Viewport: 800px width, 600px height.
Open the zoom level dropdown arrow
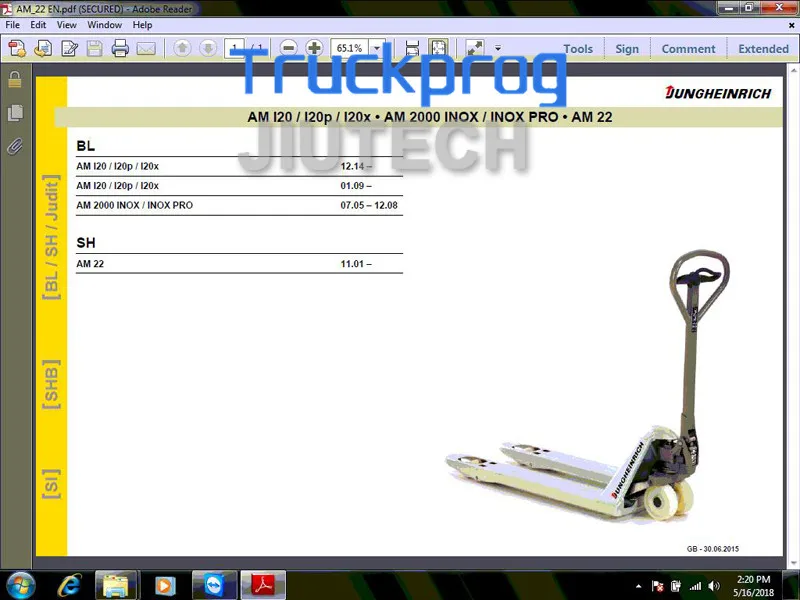point(377,48)
